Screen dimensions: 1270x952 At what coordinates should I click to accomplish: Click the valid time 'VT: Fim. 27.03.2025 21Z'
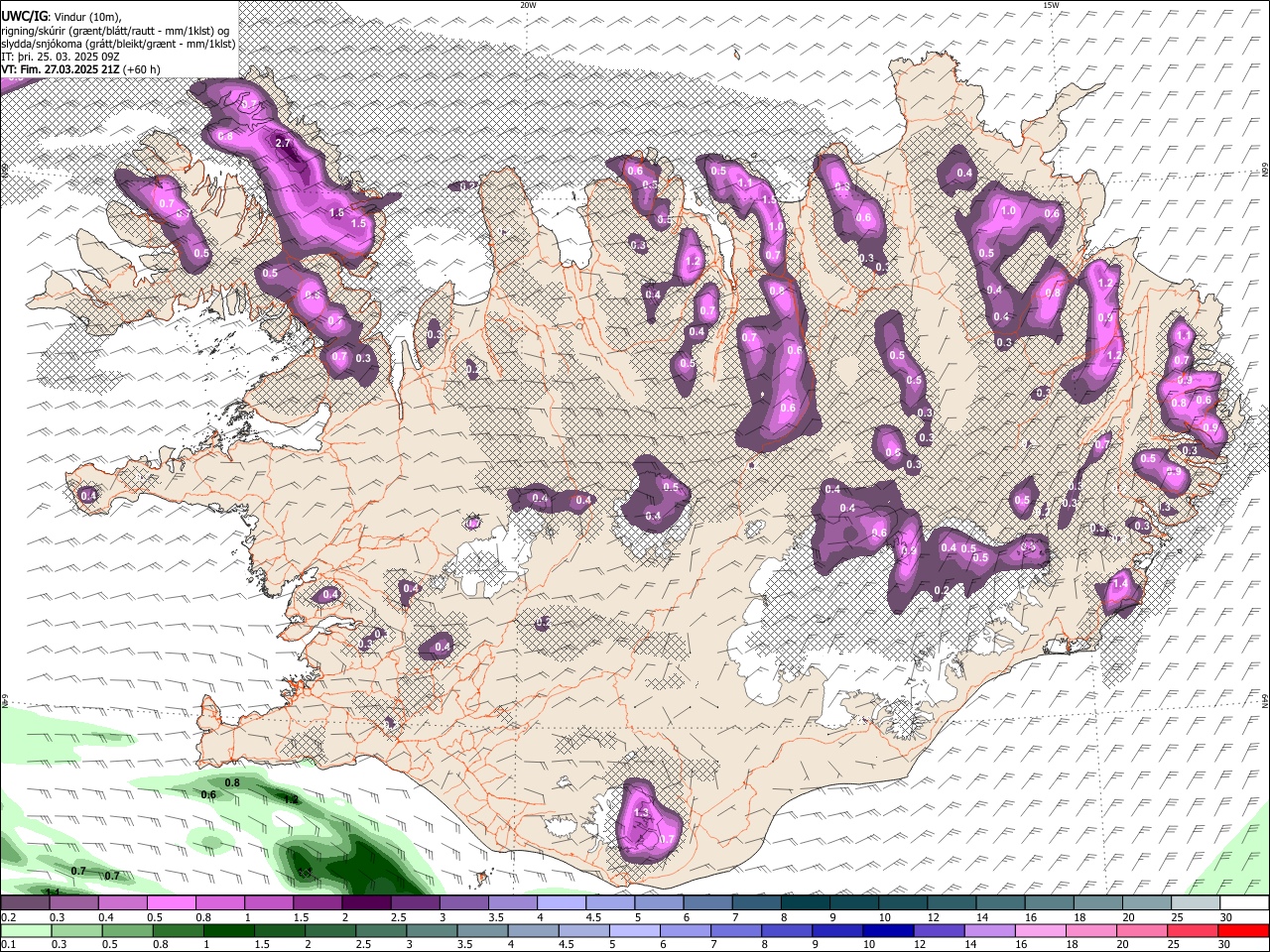pyautogui.click(x=61, y=69)
